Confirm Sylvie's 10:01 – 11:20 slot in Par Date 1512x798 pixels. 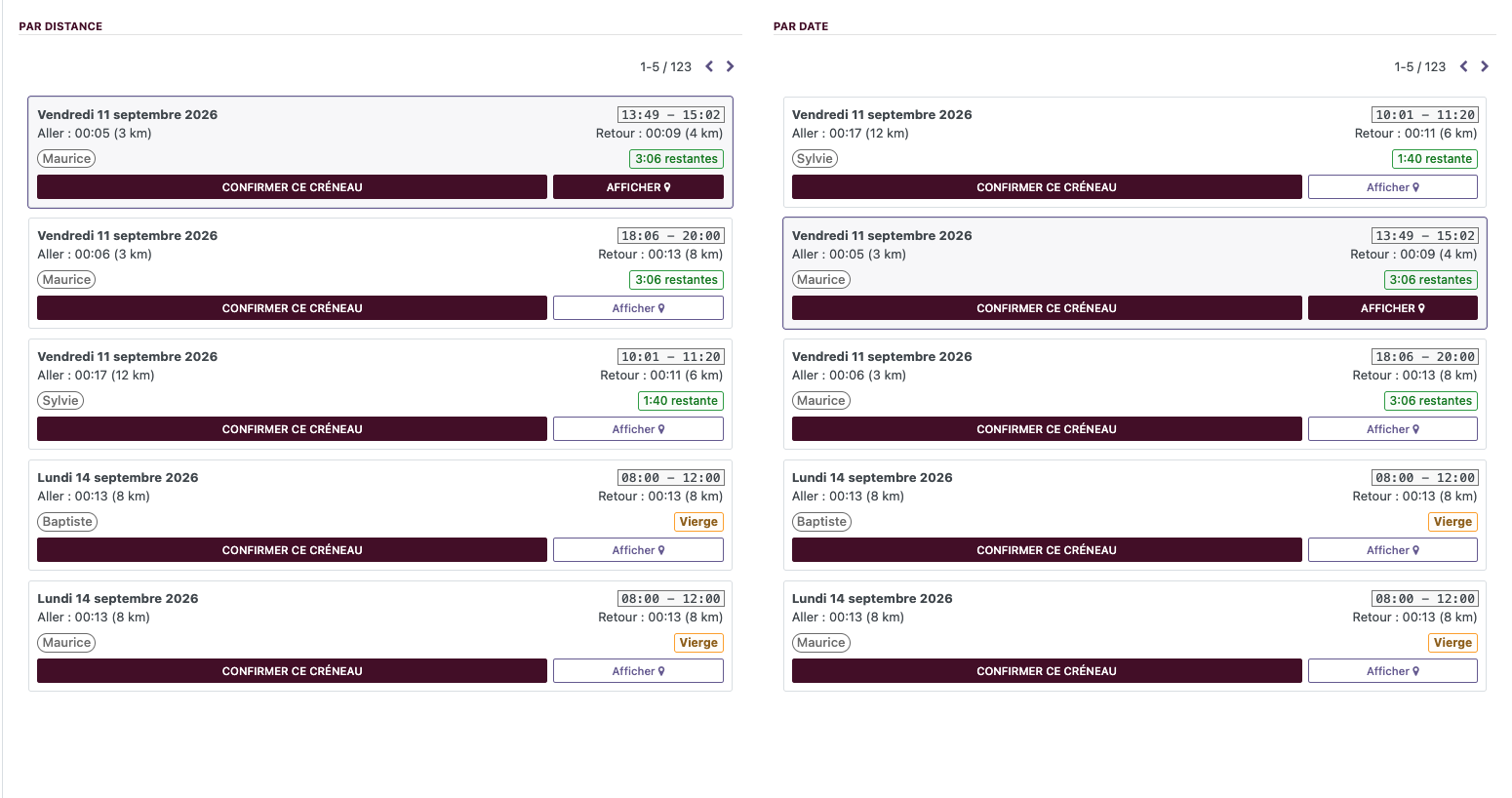point(1047,187)
